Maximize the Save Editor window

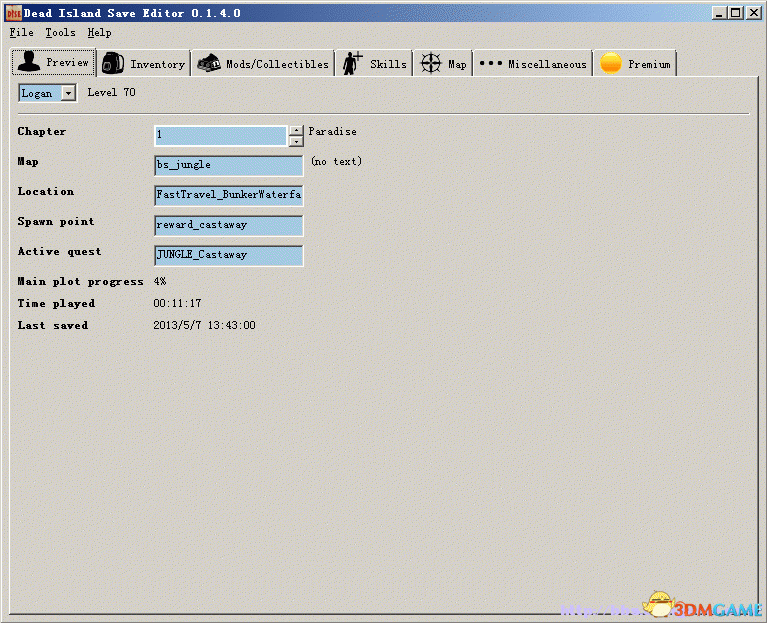click(736, 13)
